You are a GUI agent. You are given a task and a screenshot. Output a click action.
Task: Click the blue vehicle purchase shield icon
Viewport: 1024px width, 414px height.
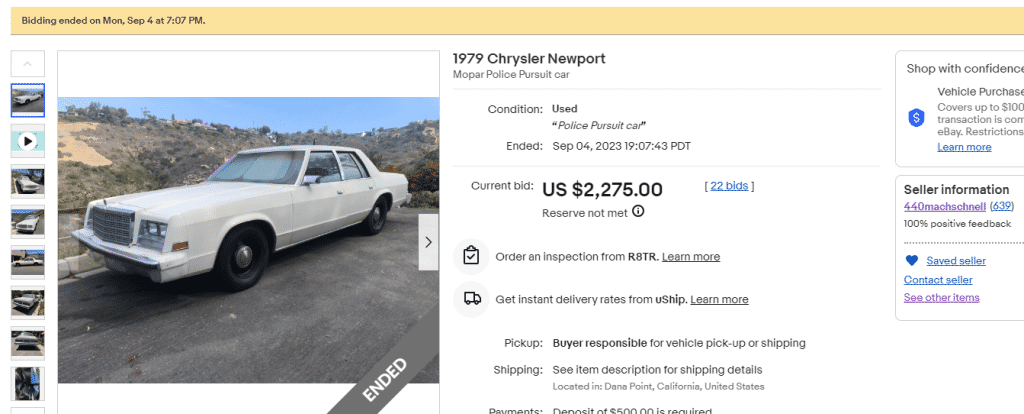coord(916,118)
